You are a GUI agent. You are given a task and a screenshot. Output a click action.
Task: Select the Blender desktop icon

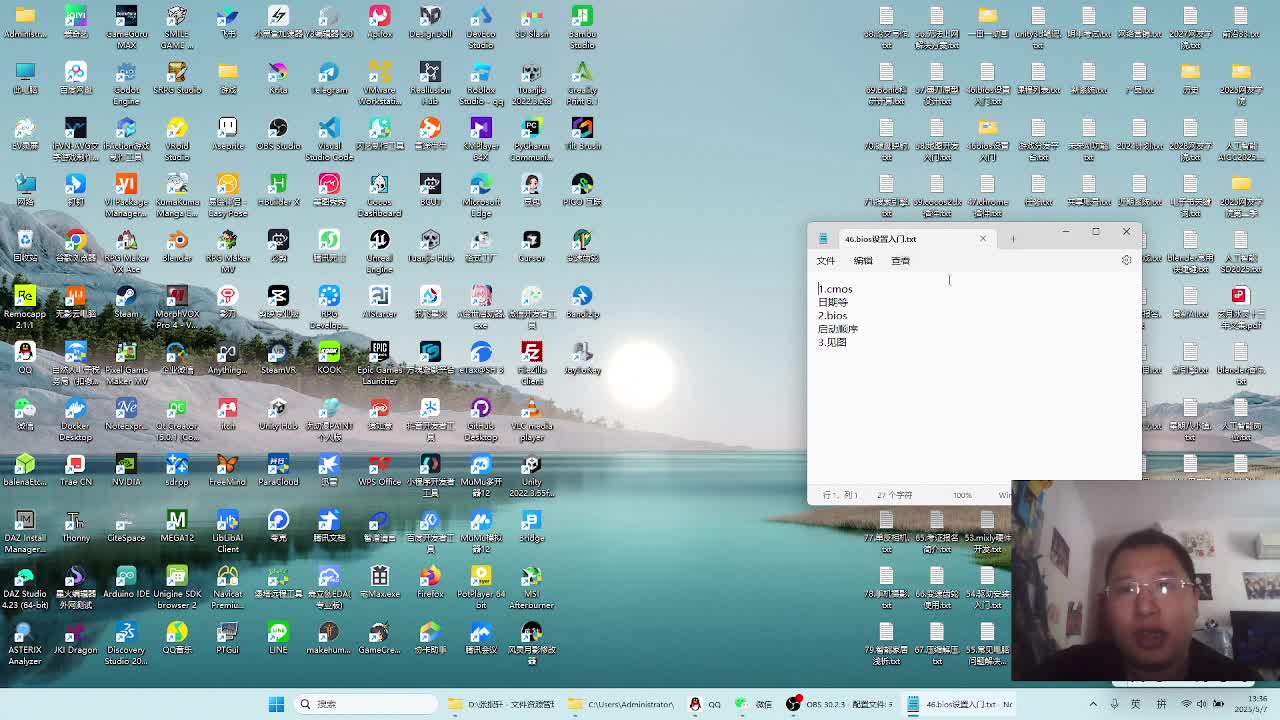tap(177, 241)
